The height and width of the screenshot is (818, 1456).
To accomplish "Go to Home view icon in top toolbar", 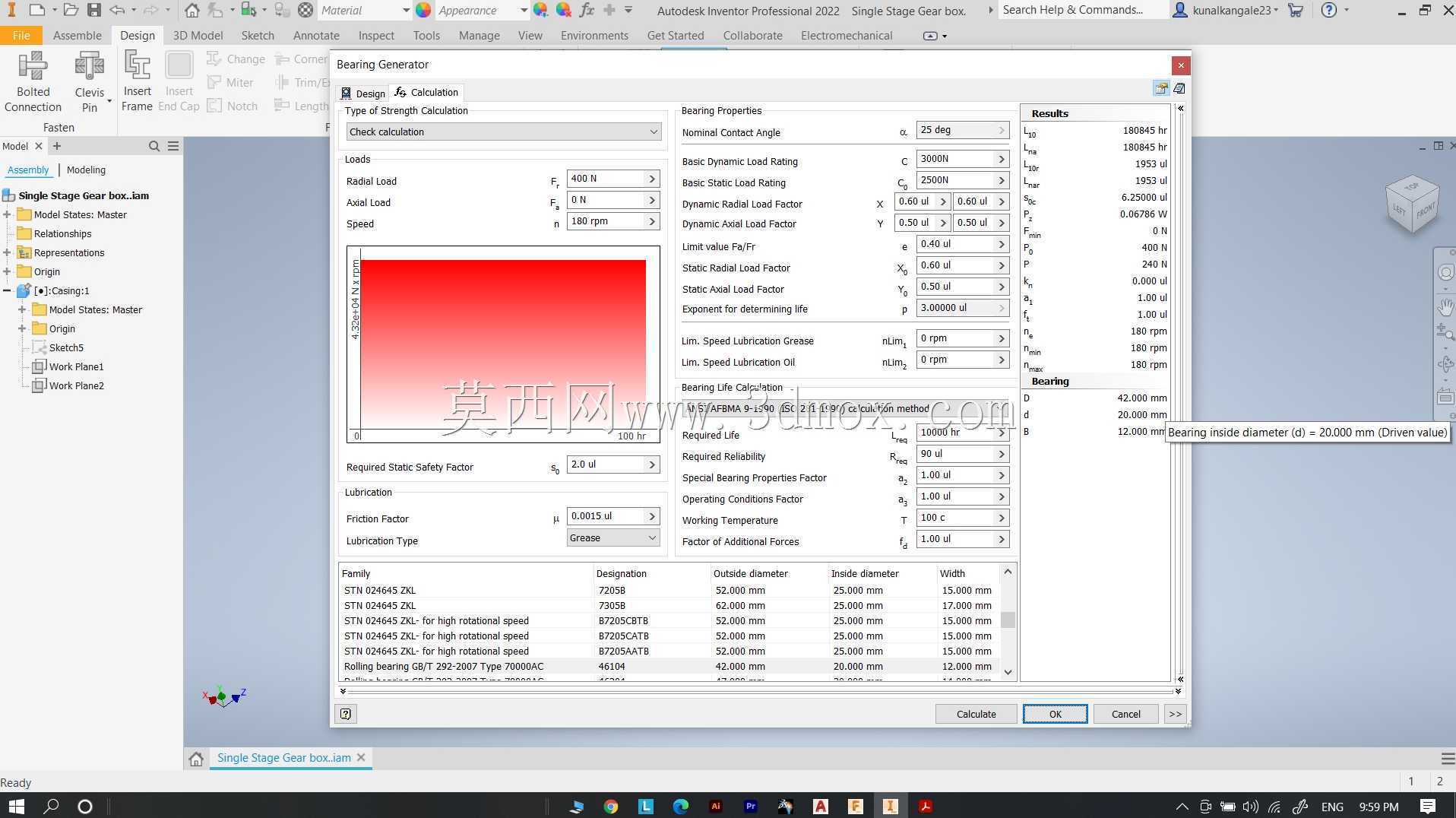I will [x=192, y=10].
